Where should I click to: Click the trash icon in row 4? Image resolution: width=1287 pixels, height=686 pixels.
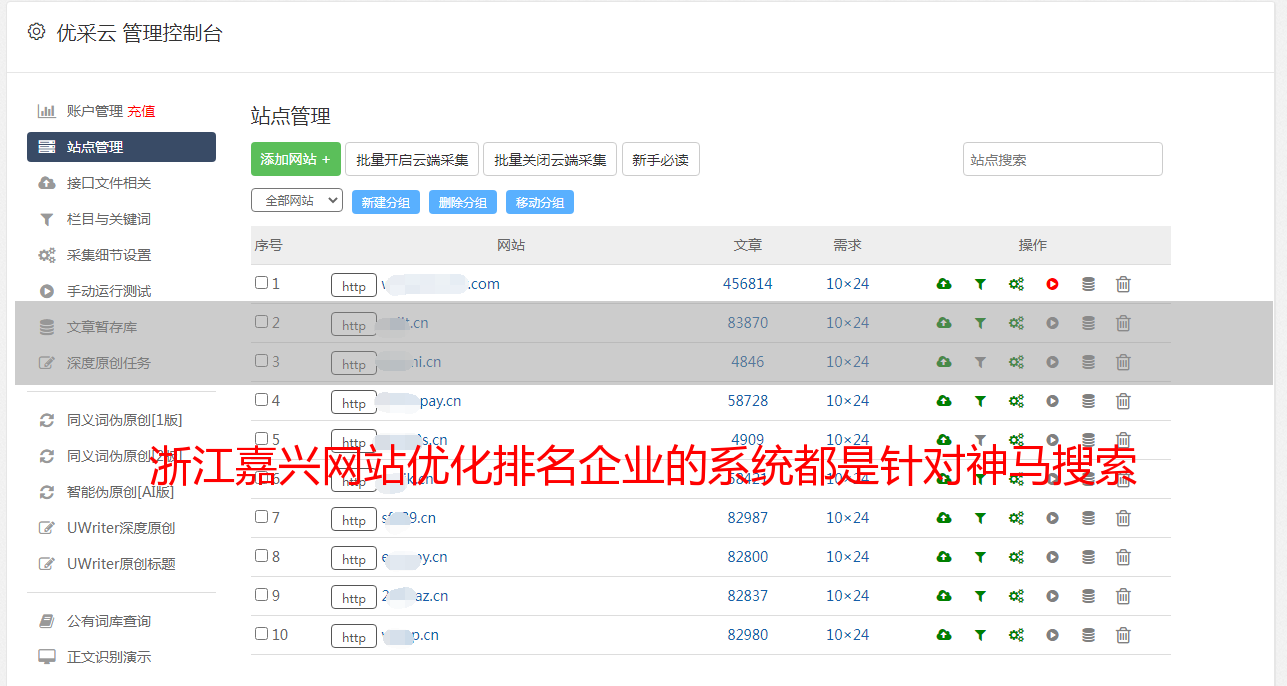(x=1123, y=401)
